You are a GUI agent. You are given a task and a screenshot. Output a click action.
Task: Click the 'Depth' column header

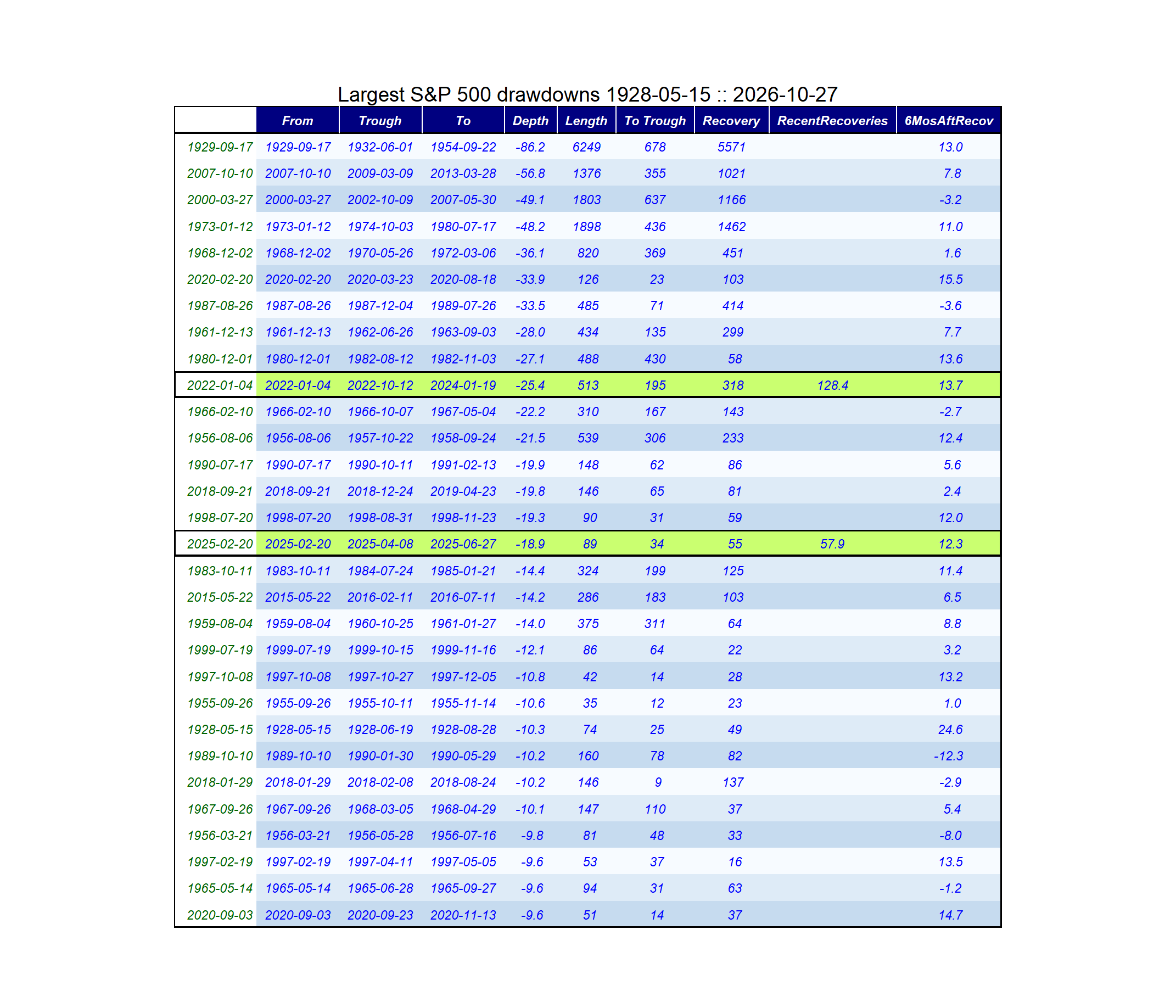pos(531,121)
